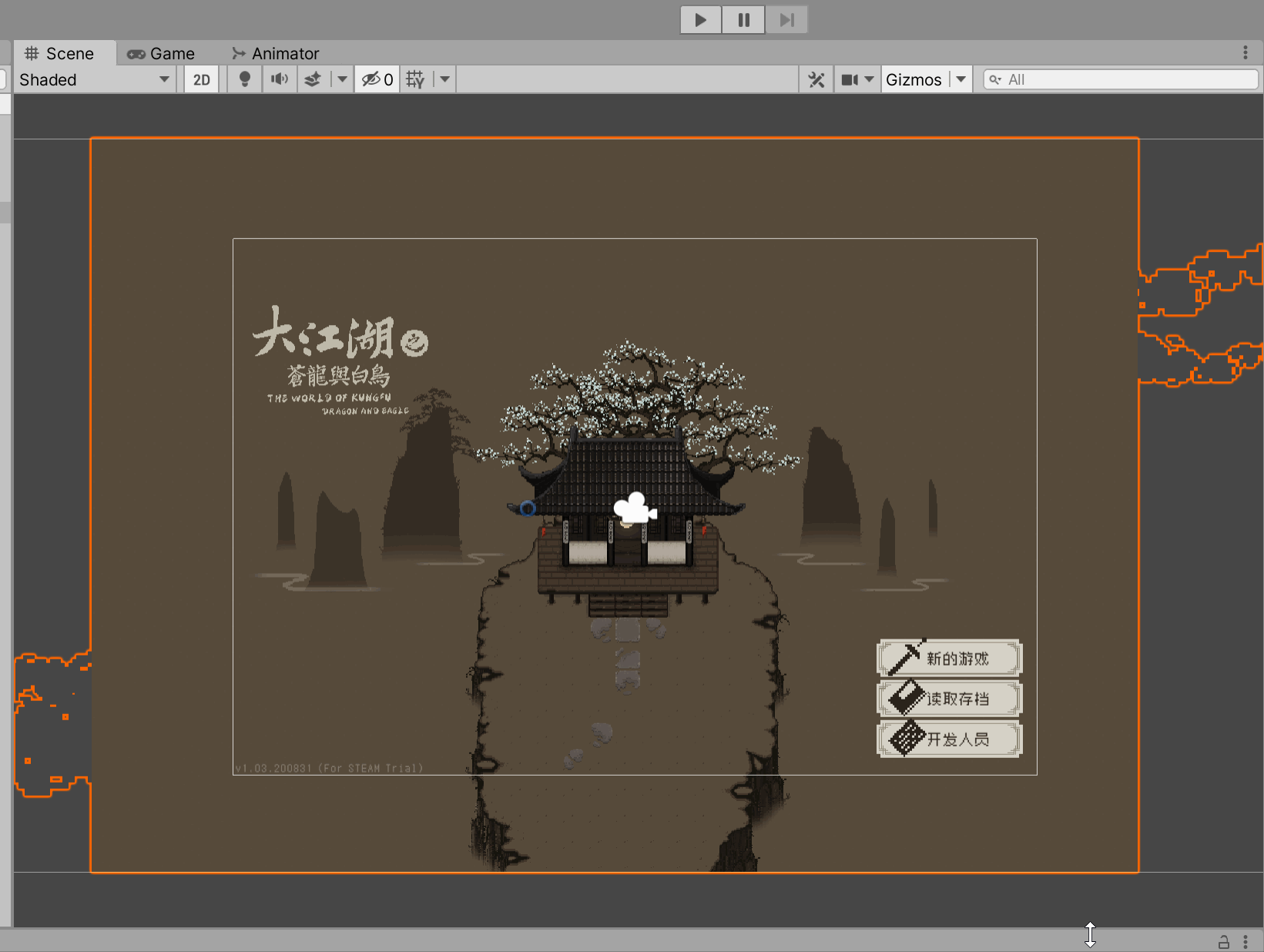Open the Animator tab
The width and height of the screenshot is (1264, 952).
click(x=276, y=54)
